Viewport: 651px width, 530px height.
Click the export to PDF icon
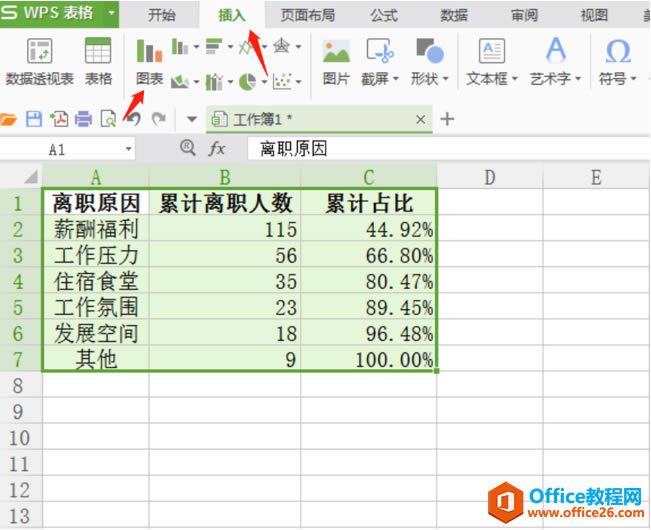coord(59,119)
